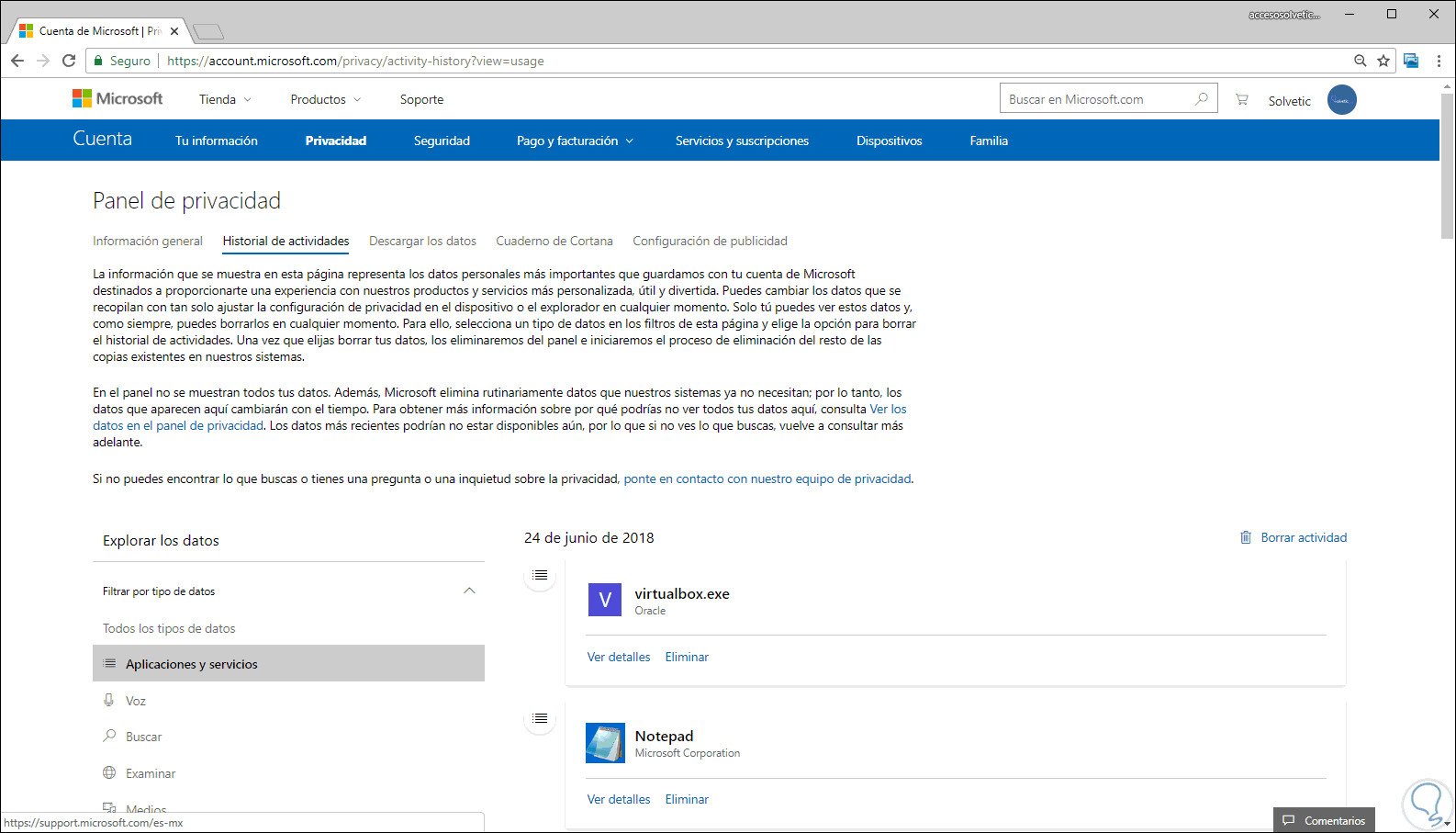The height and width of the screenshot is (833, 1456).
Task: Go to Dispositivos section
Action: click(x=890, y=141)
